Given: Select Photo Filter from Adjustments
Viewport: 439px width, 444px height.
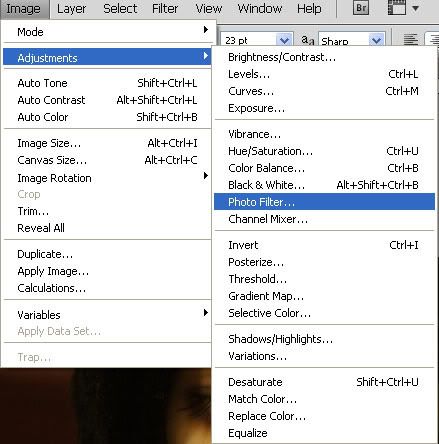Looking at the screenshot, I should pos(324,202).
